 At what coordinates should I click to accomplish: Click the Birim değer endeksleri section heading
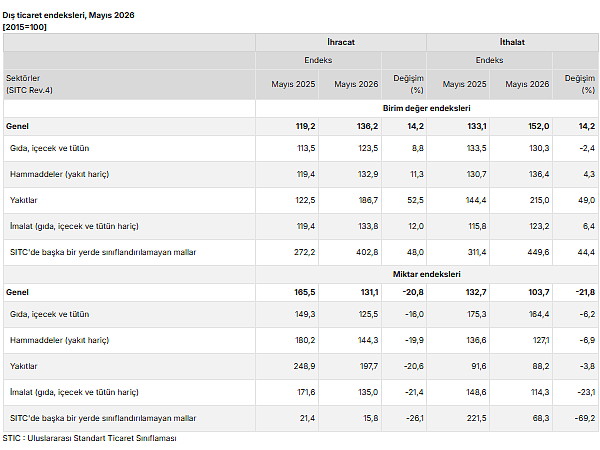(x=426, y=108)
